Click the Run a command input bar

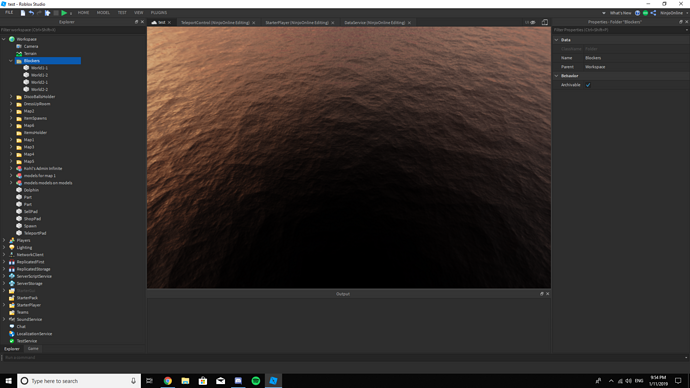tap(343, 358)
